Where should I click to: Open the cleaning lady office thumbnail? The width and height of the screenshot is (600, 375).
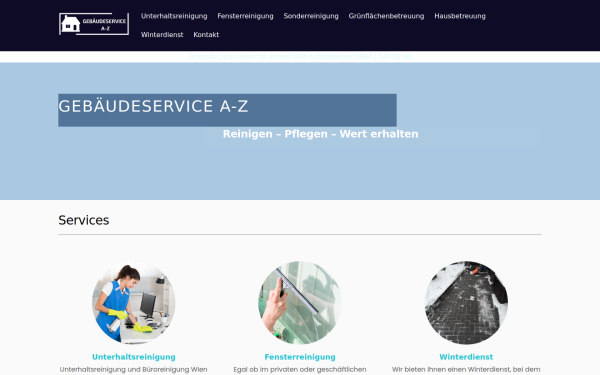[134, 303]
